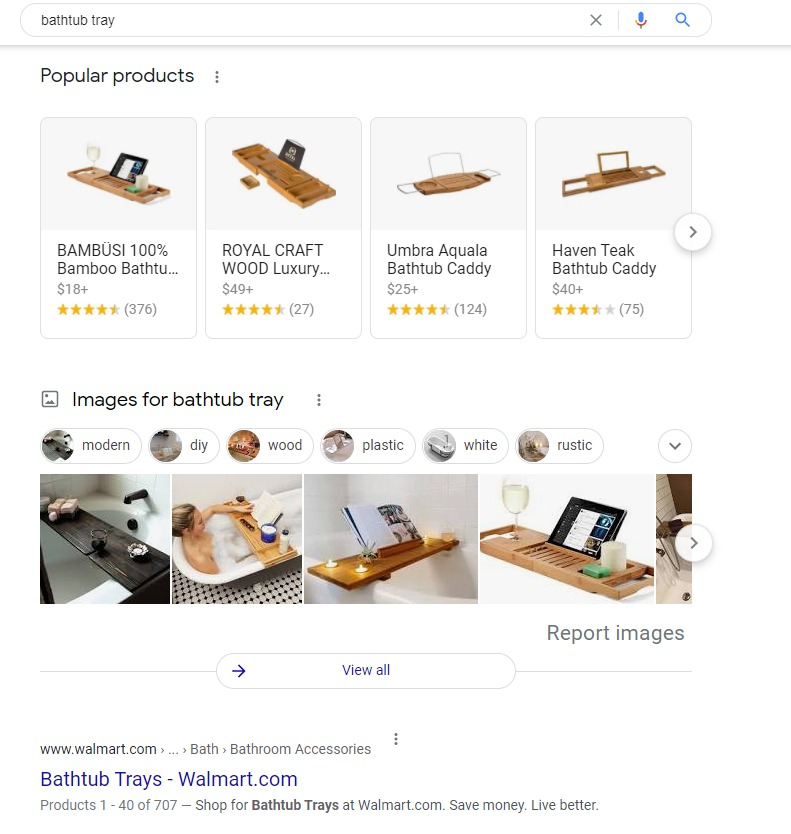The width and height of the screenshot is (791, 834).
Task: Open the BAMBÜSI 100% Bamboo Bathtub product thumbnail
Action: point(118,173)
